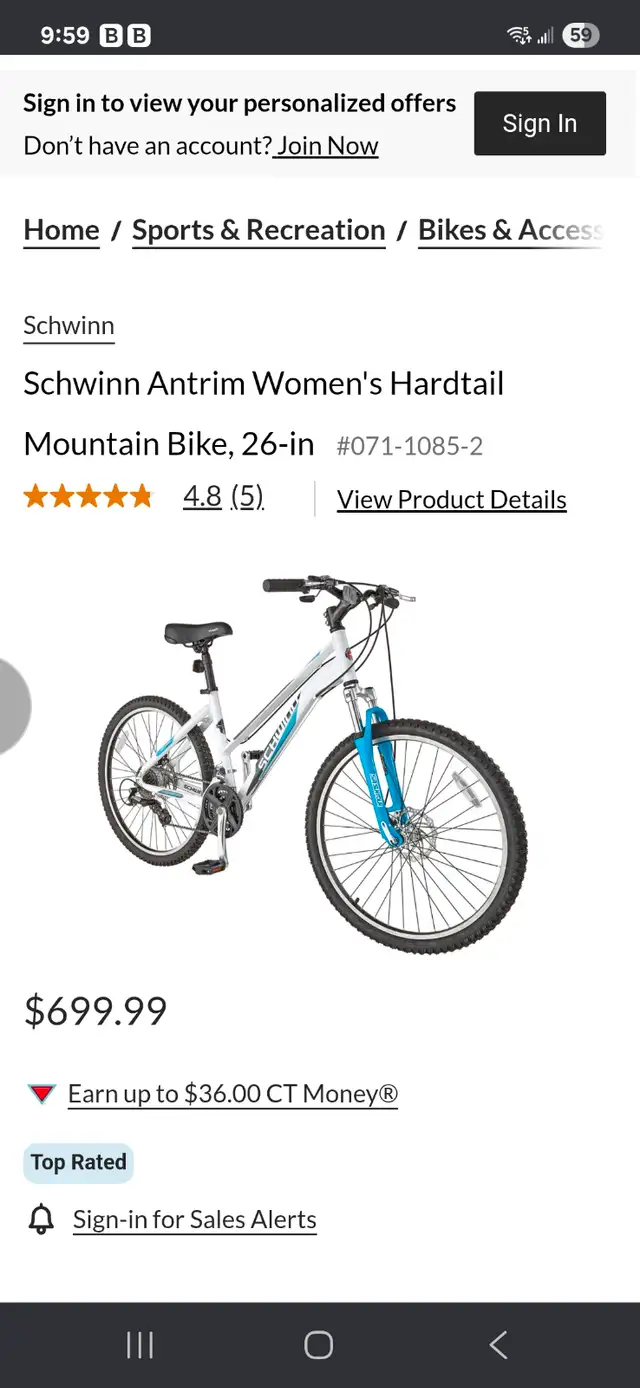Open the 4.8 rating reviews link

[x=223, y=496]
